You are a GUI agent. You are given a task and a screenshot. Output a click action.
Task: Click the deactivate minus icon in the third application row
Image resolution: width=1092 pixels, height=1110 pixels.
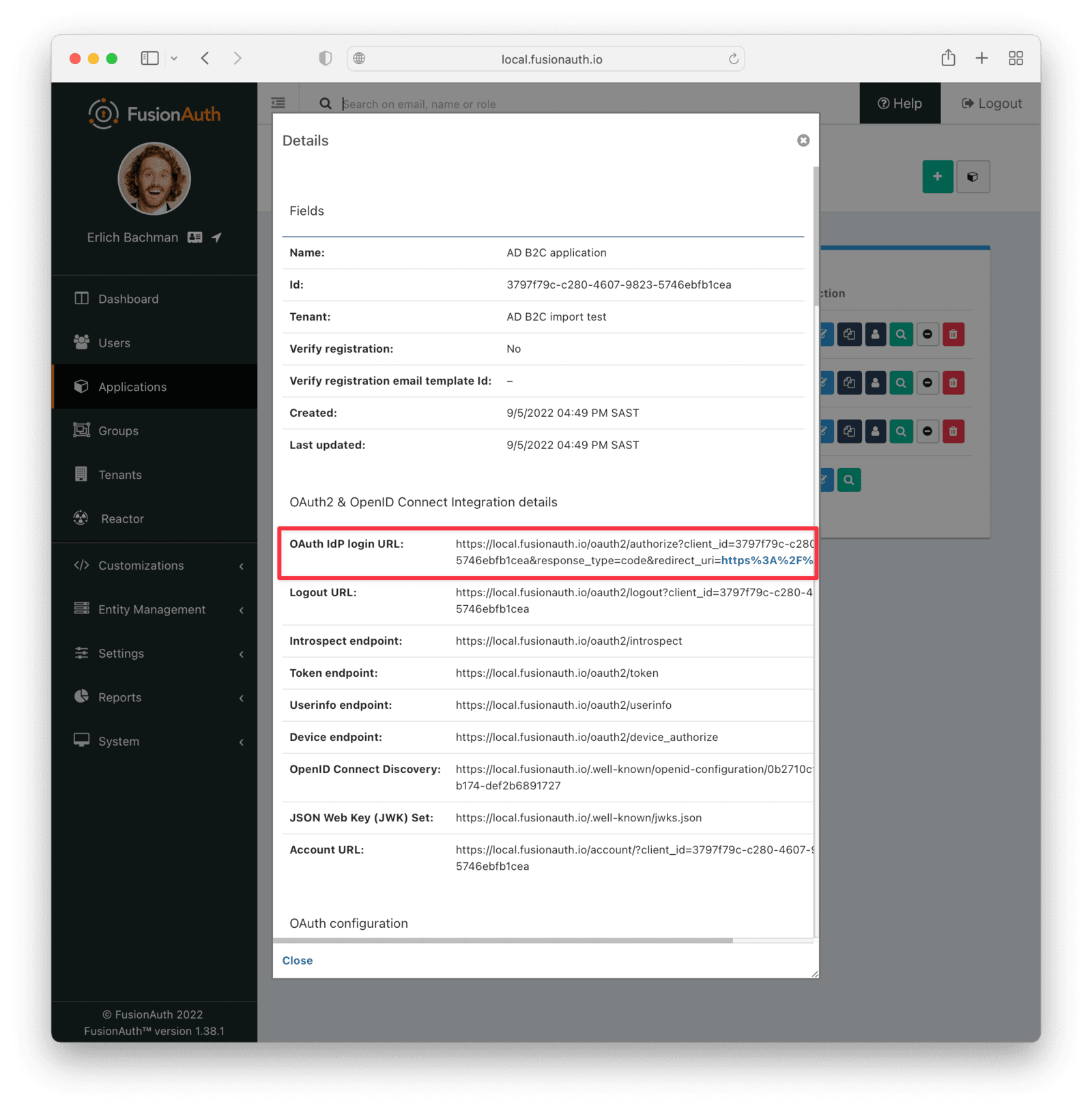927,431
